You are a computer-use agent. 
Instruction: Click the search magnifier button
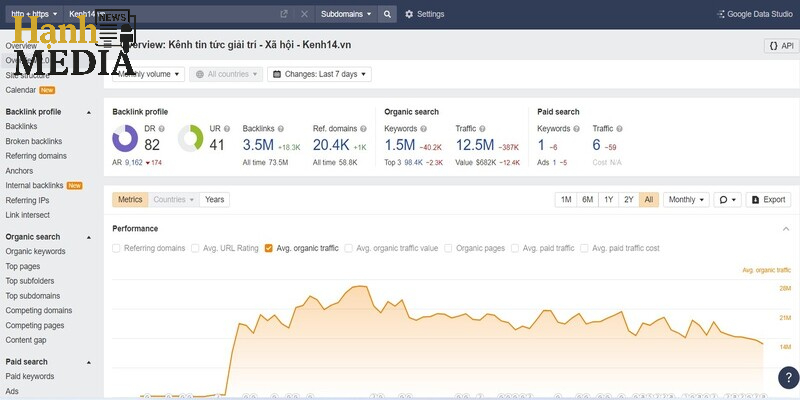(387, 14)
